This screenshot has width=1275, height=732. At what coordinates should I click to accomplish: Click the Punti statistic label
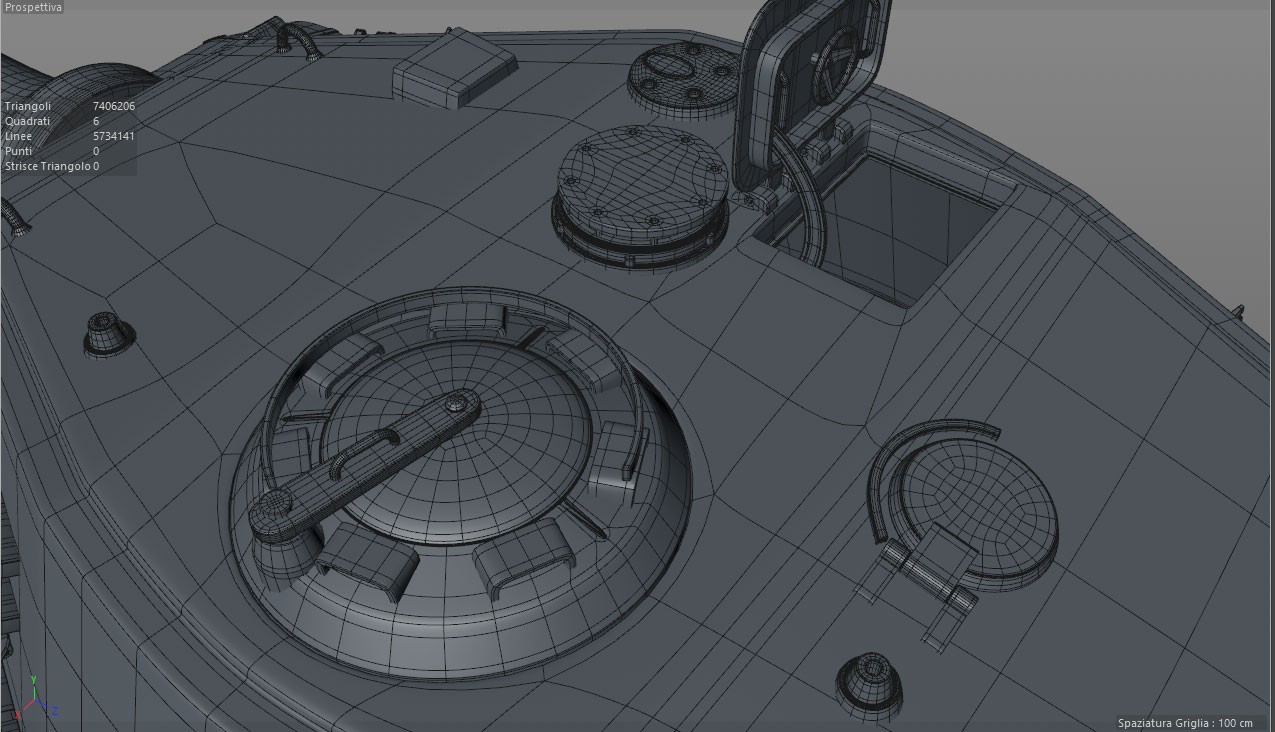click(18, 151)
